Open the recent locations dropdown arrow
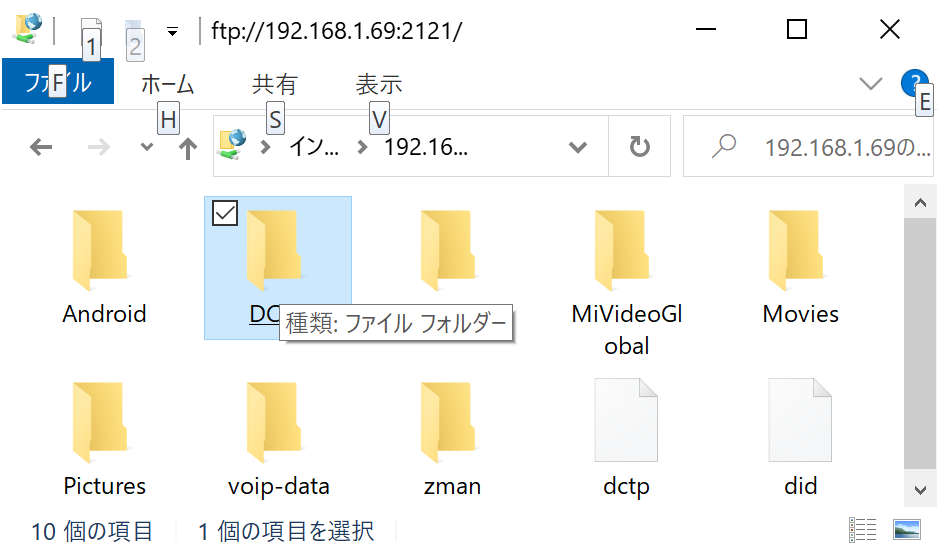 147,147
